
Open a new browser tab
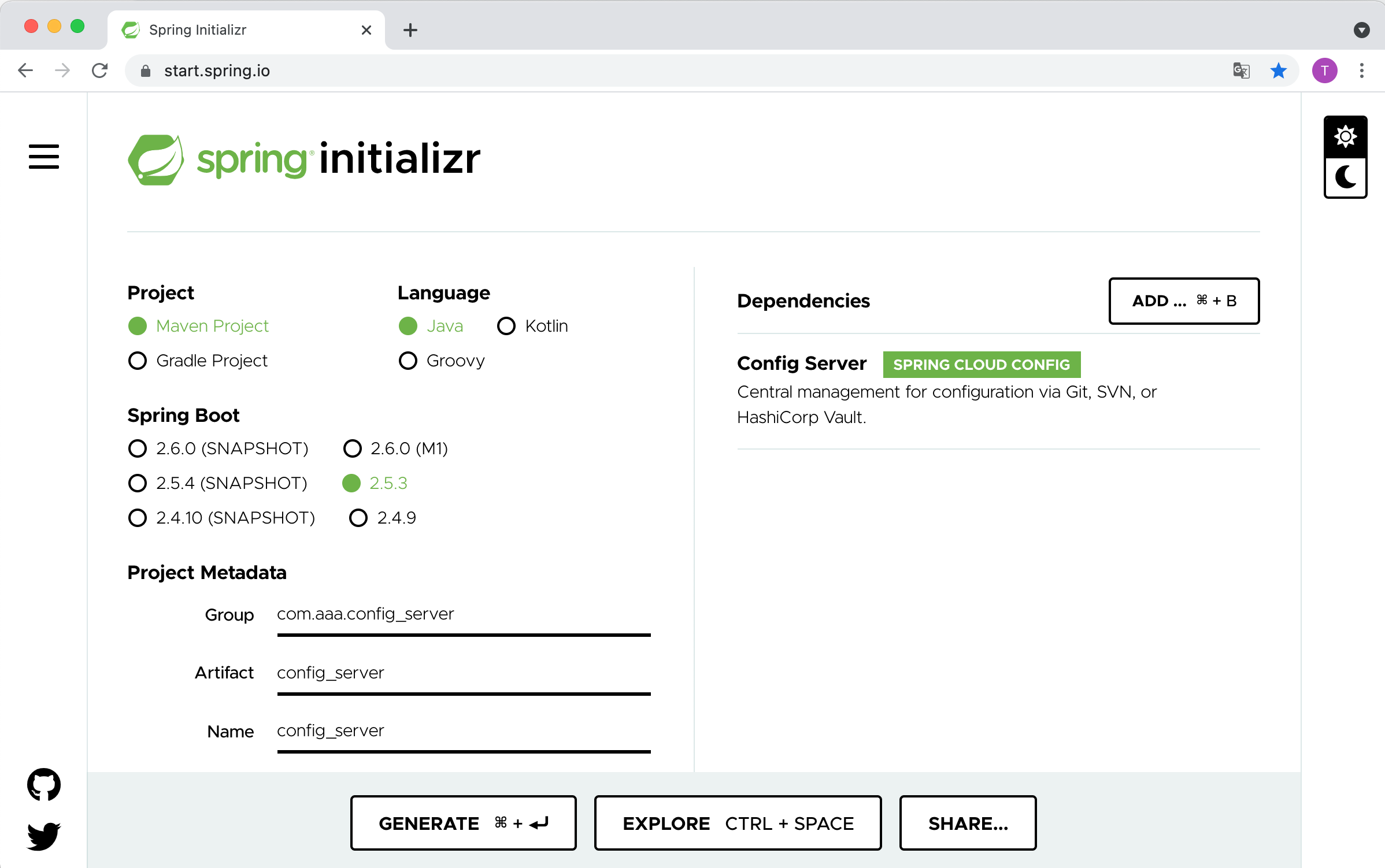pos(410,30)
